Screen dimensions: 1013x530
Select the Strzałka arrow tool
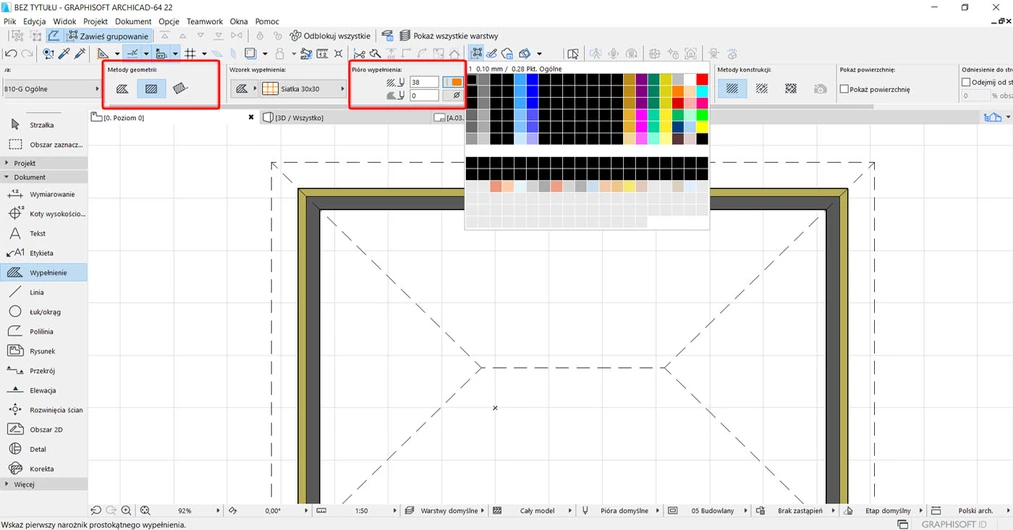44,125
